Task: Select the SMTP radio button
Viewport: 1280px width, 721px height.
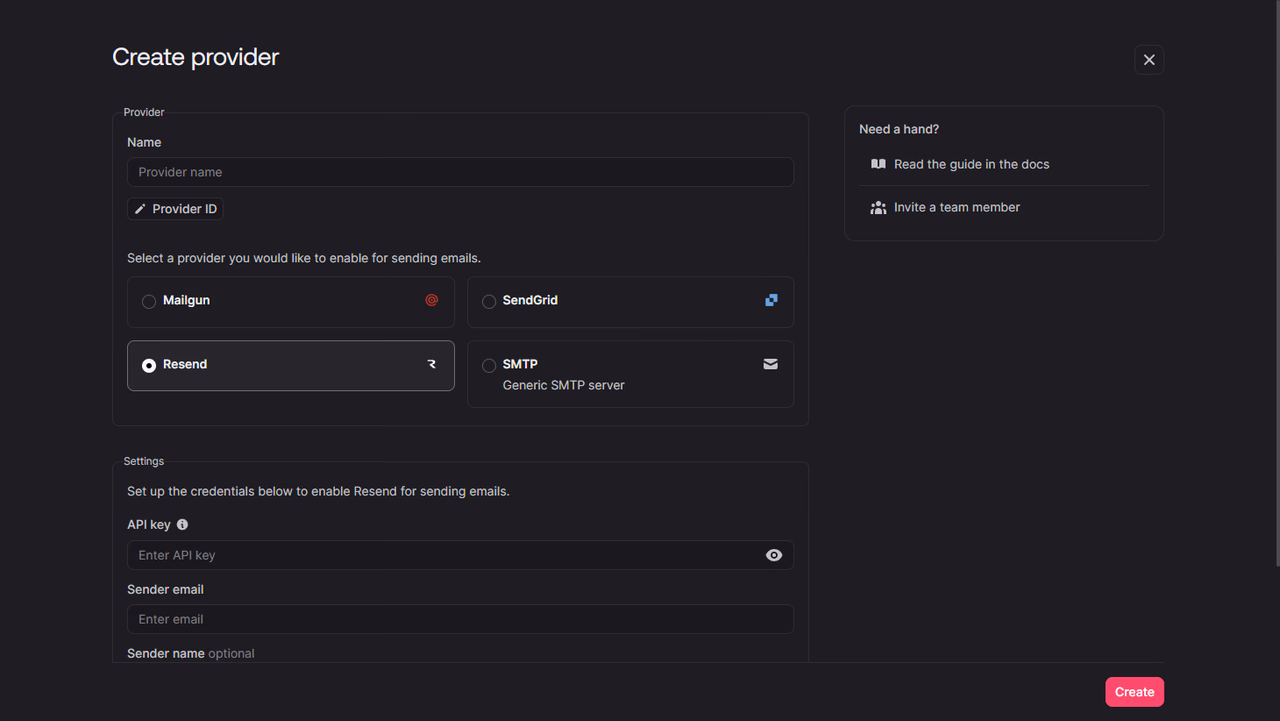Action: [489, 366]
